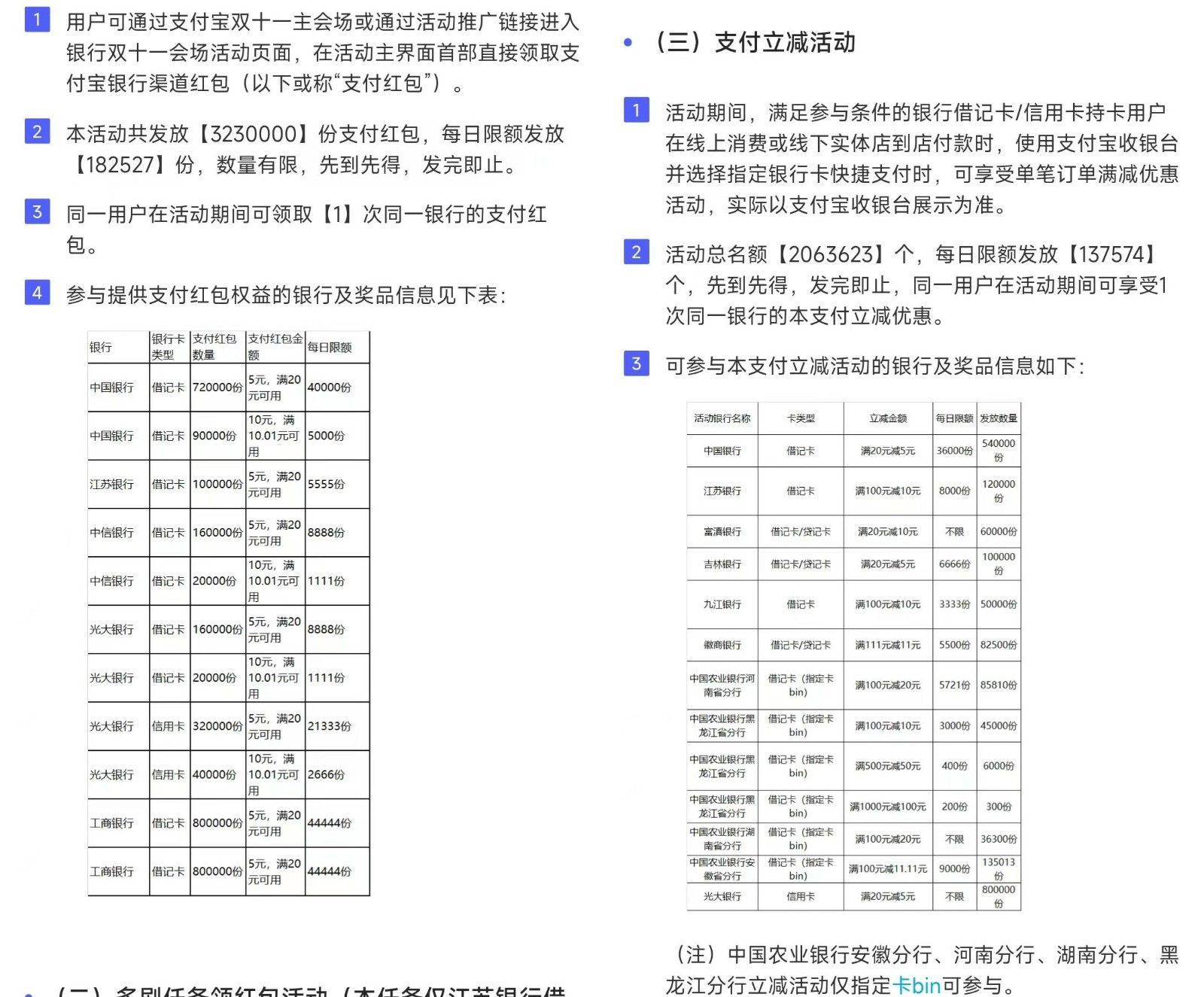This screenshot has width=1204, height=997.
Task: Click number 2 badge beside 活动总名额
Action: [636, 251]
